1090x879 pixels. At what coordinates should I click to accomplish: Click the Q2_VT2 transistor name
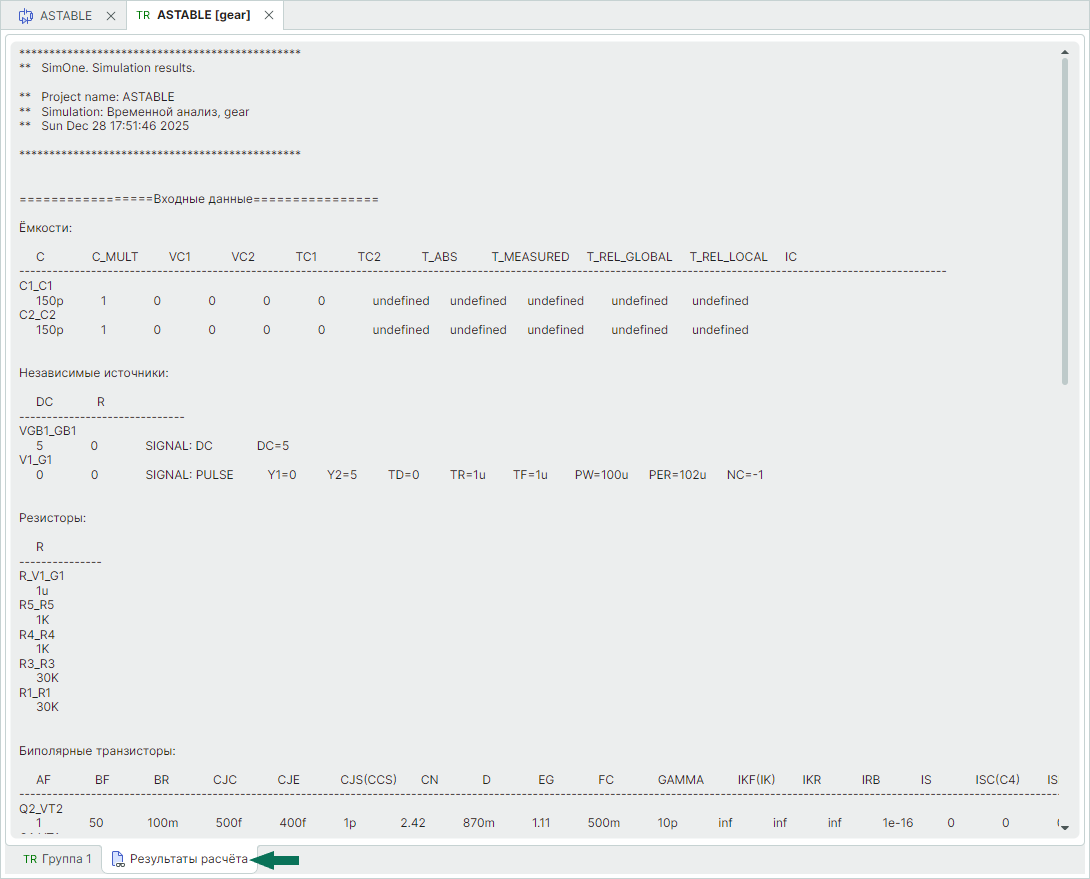40,809
